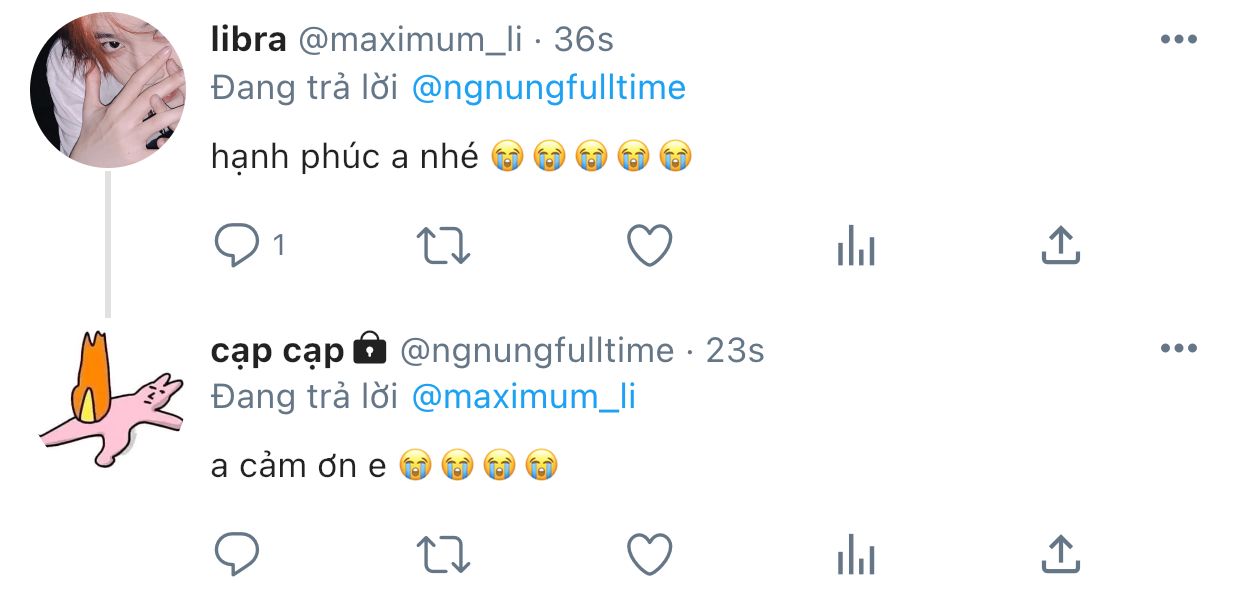Click the libra display name
1242x599 pixels.
coord(249,40)
